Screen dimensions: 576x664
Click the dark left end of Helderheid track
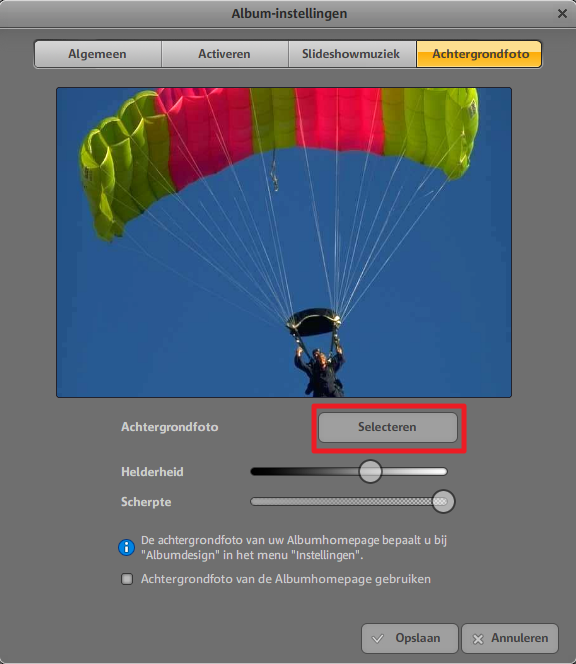(257, 472)
